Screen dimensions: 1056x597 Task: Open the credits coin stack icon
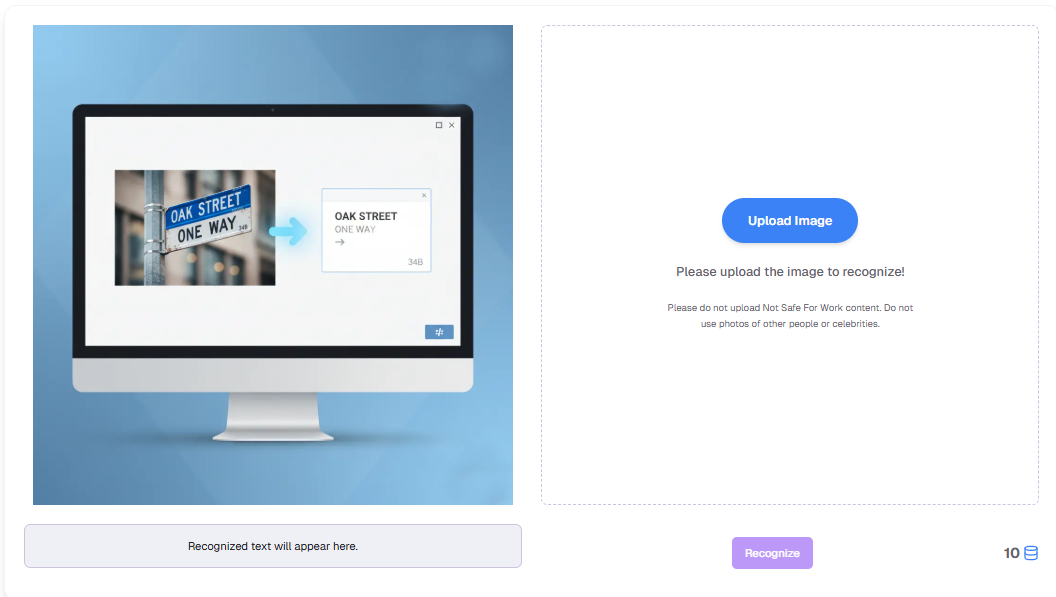pyautogui.click(x=1031, y=553)
